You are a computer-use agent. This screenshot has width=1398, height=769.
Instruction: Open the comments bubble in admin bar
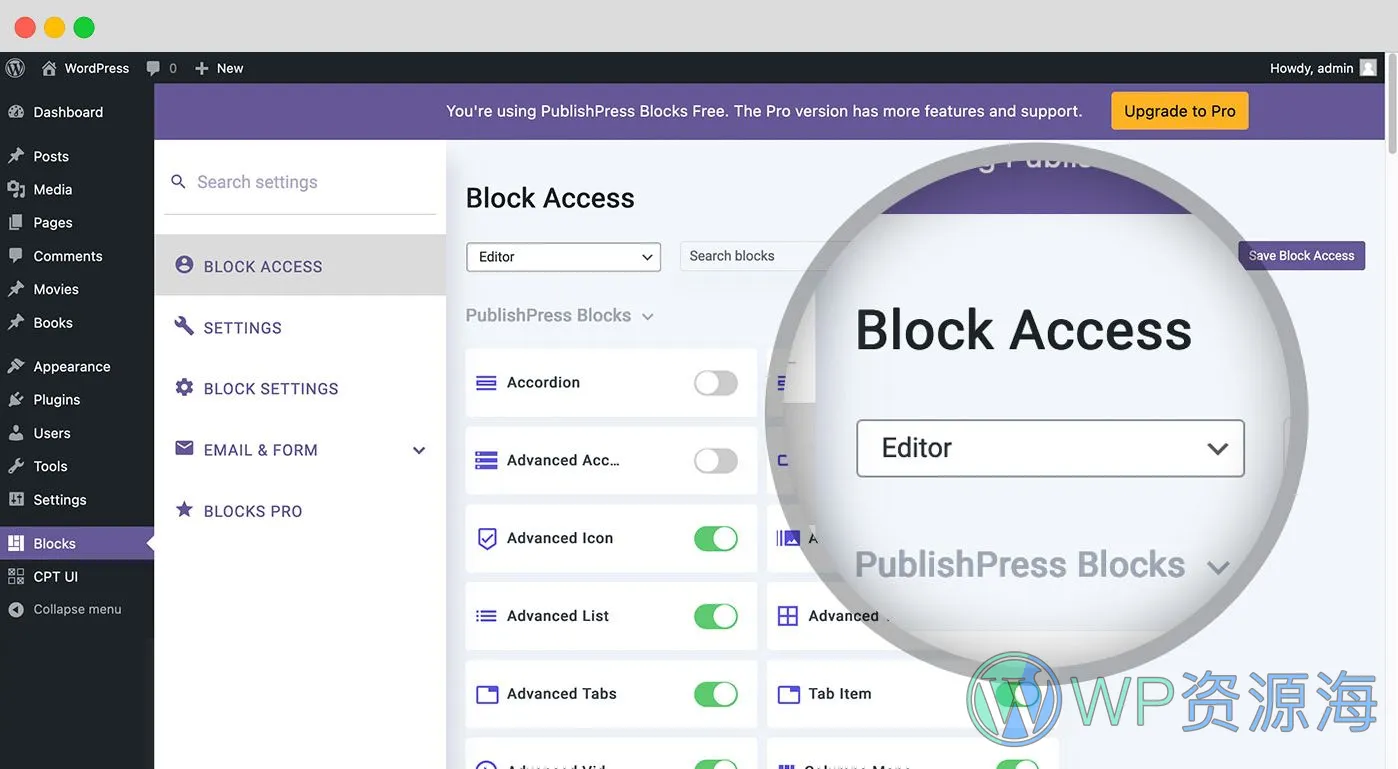pos(161,68)
